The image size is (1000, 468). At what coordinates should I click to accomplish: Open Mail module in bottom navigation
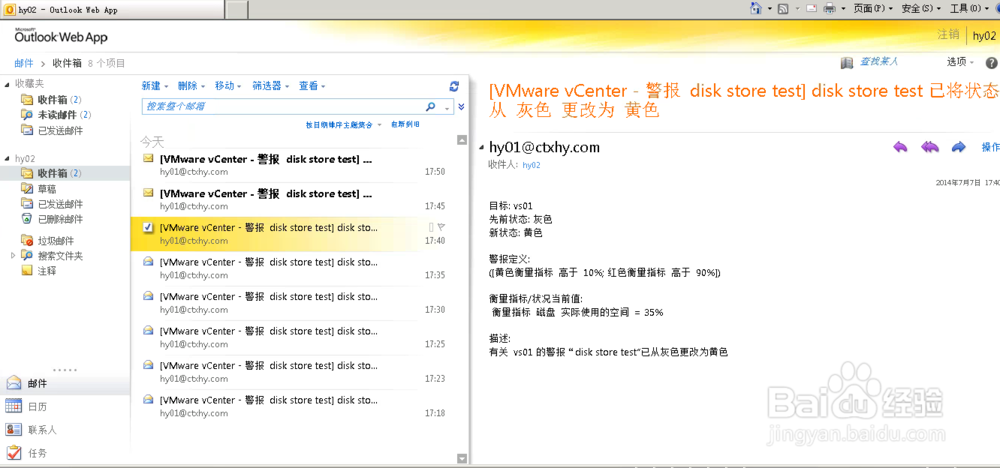(x=65, y=384)
